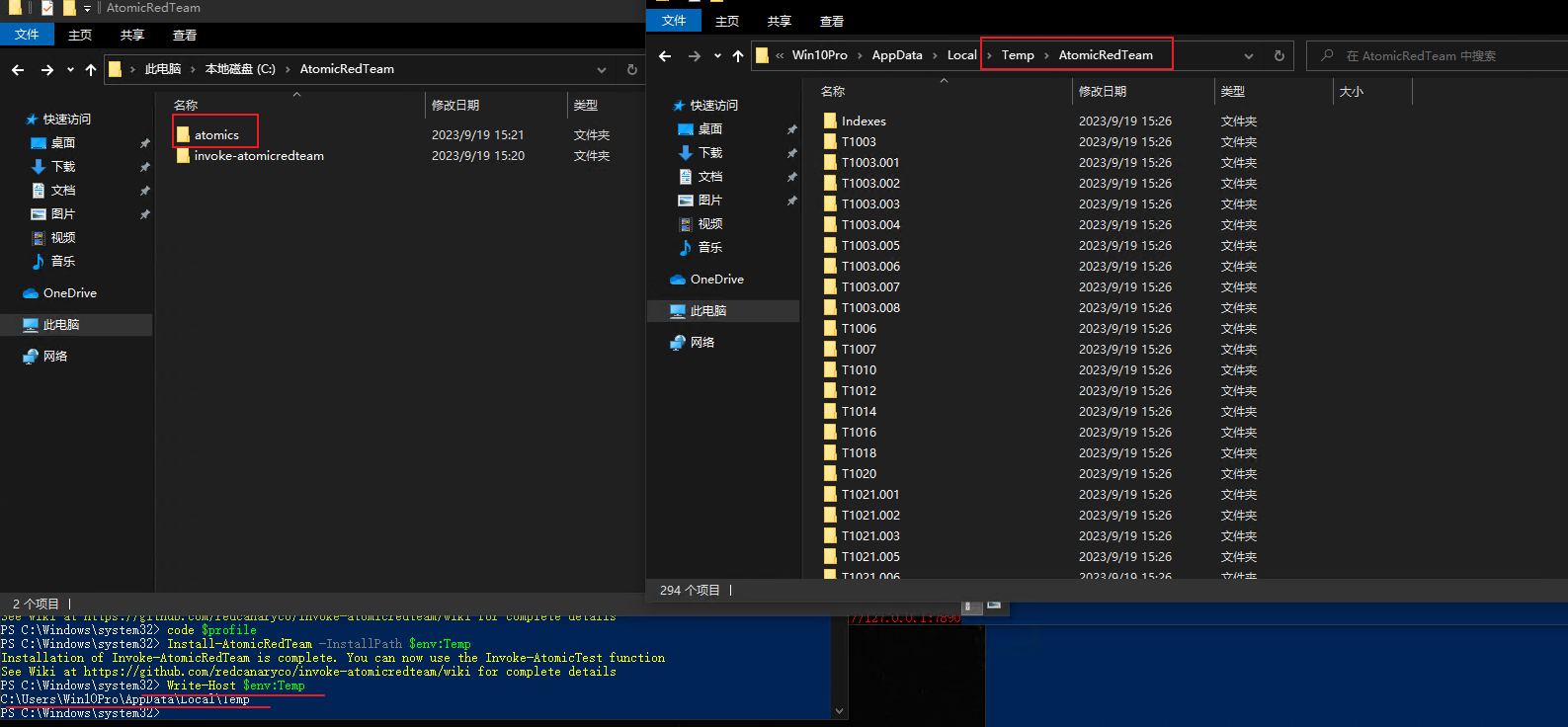Open 图片 in left window sidebar
The width and height of the screenshot is (1568, 727).
(x=63, y=214)
